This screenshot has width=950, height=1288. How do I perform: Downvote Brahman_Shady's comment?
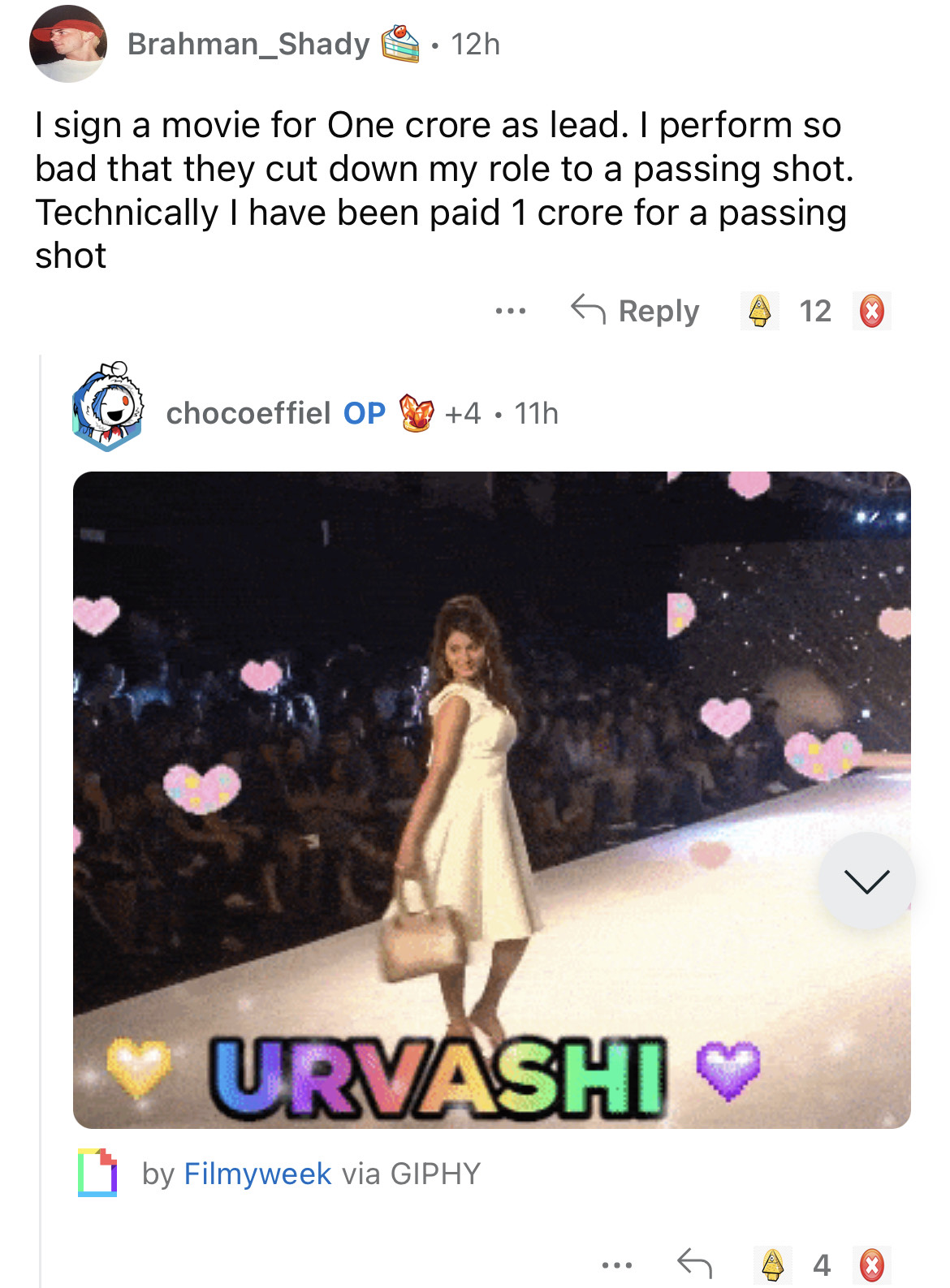[872, 311]
